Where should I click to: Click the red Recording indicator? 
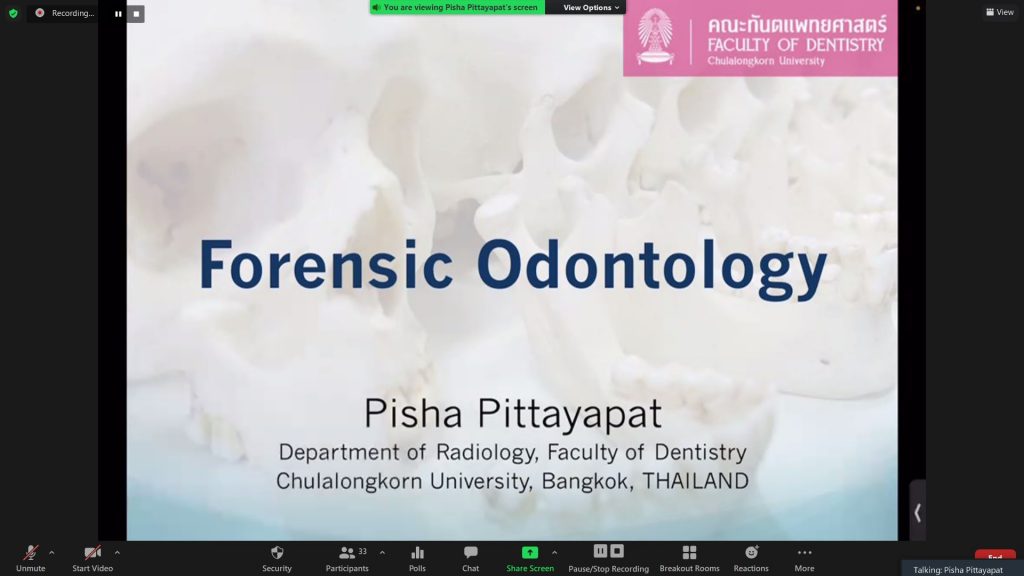(x=64, y=13)
